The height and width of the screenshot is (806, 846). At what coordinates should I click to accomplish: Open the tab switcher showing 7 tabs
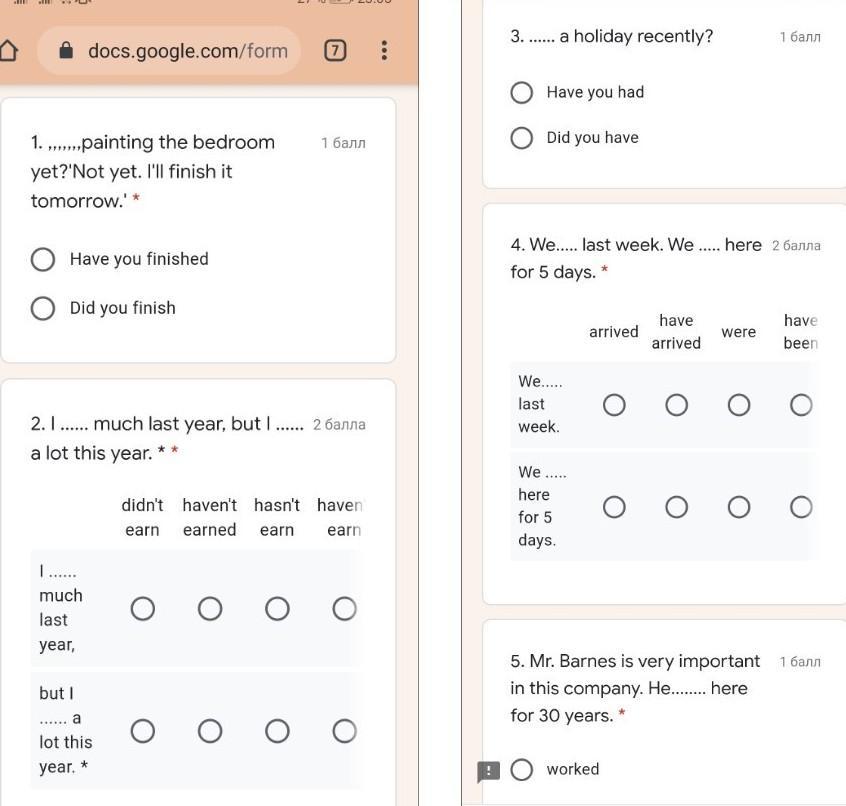[335, 51]
